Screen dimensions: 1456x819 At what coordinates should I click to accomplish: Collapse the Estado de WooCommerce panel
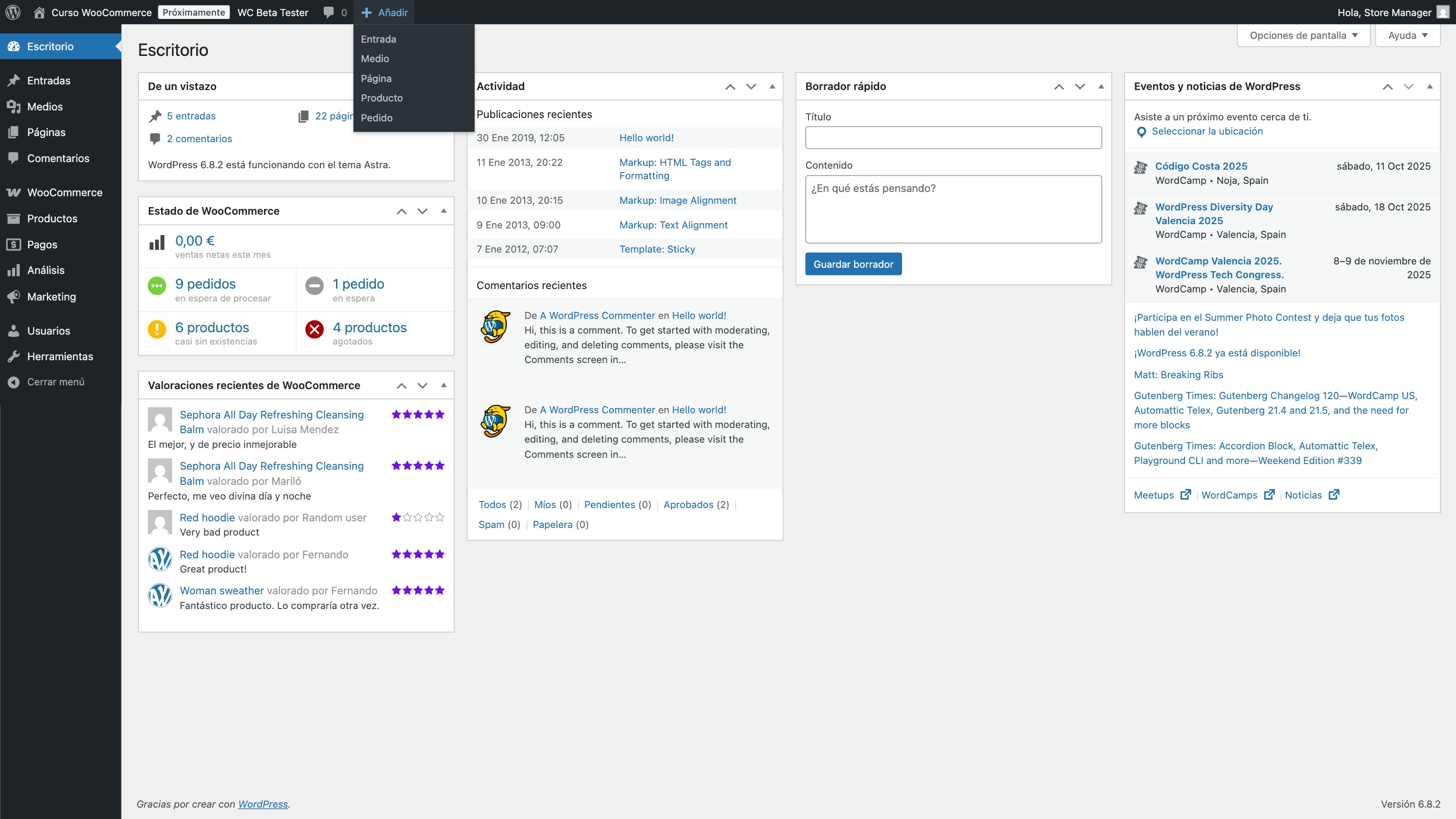coord(444,211)
